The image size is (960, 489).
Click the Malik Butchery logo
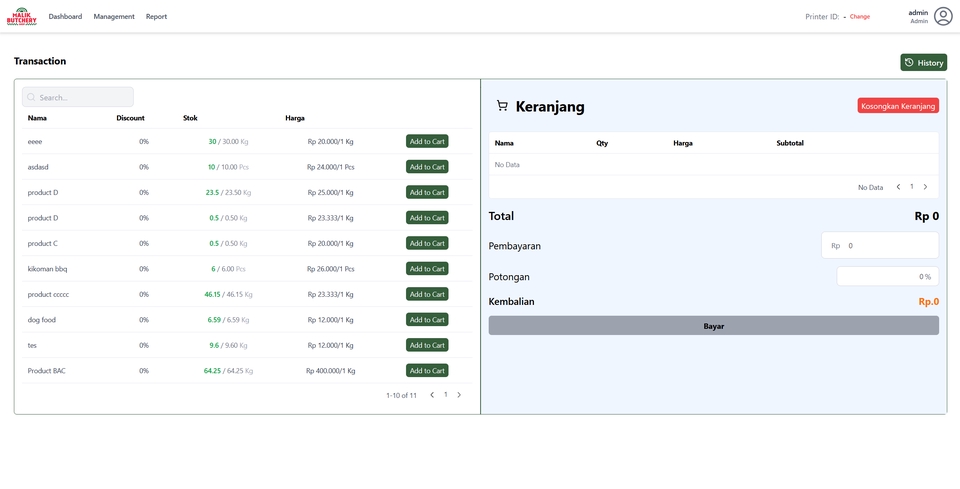[x=21, y=17]
